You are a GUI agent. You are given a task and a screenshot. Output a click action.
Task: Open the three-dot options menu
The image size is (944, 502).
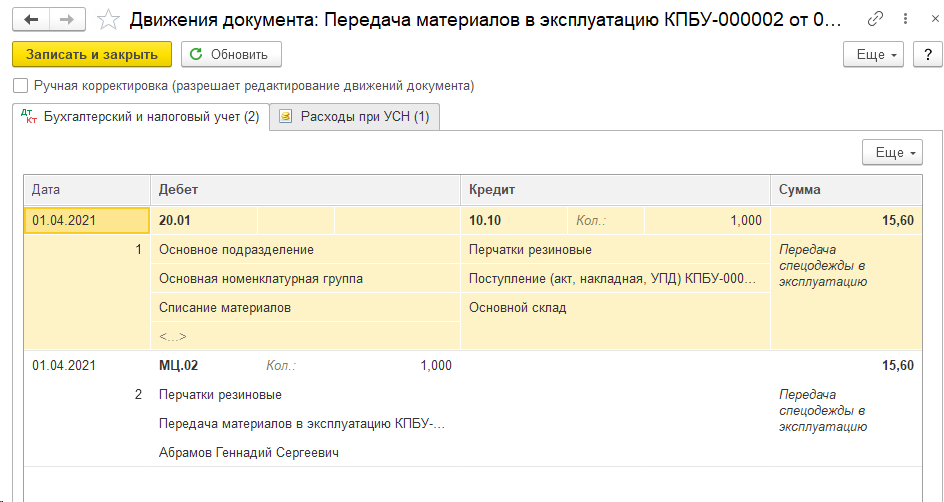(905, 20)
